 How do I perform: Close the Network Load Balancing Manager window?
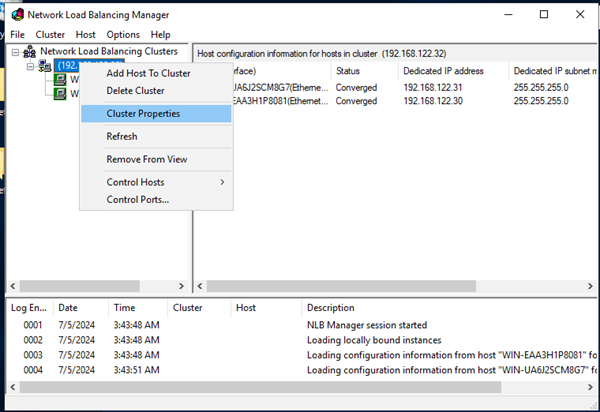[x=580, y=15]
